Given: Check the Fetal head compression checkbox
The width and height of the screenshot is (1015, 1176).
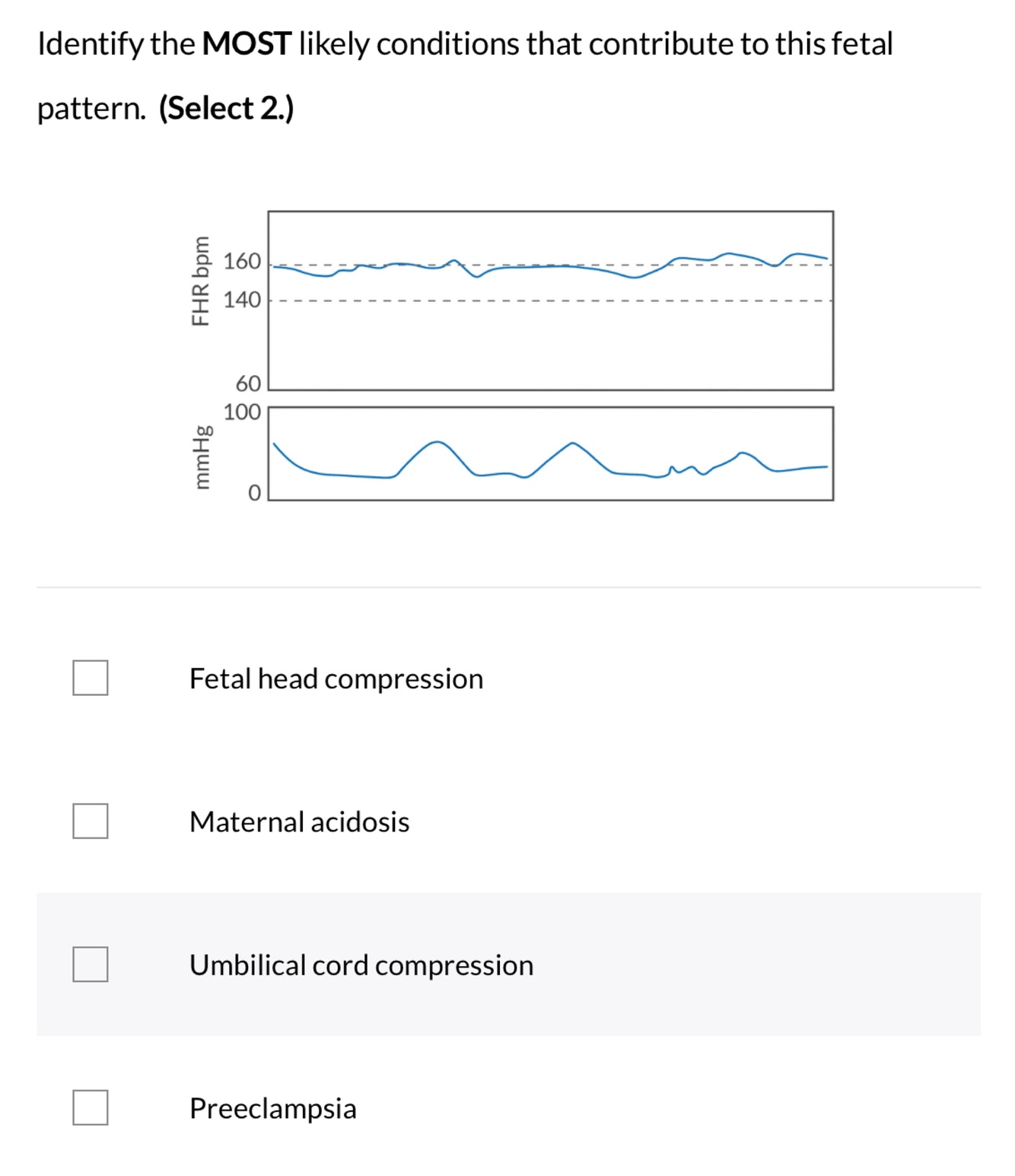Looking at the screenshot, I should pyautogui.click(x=90, y=678).
